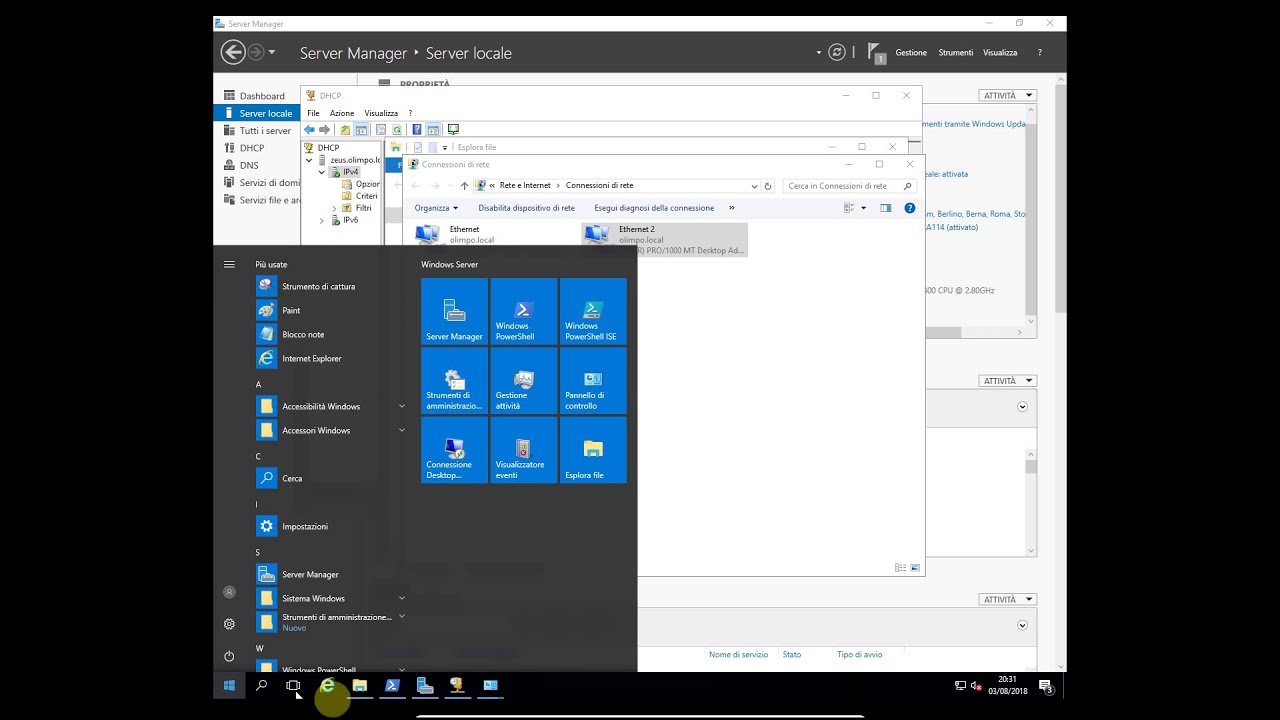The image size is (1280, 720).
Task: Click the settings gear in Start rail
Action: [229, 624]
